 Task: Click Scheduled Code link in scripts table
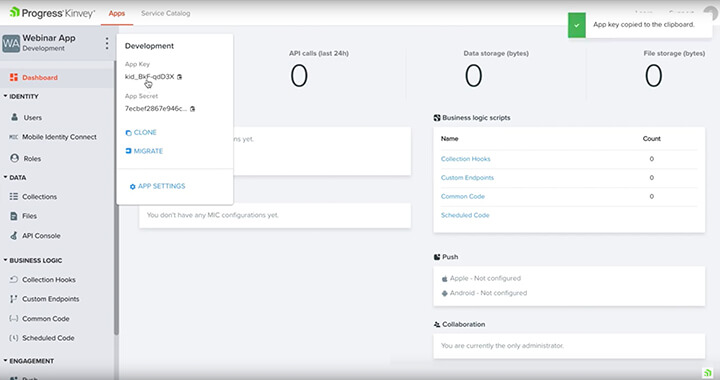[465, 215]
